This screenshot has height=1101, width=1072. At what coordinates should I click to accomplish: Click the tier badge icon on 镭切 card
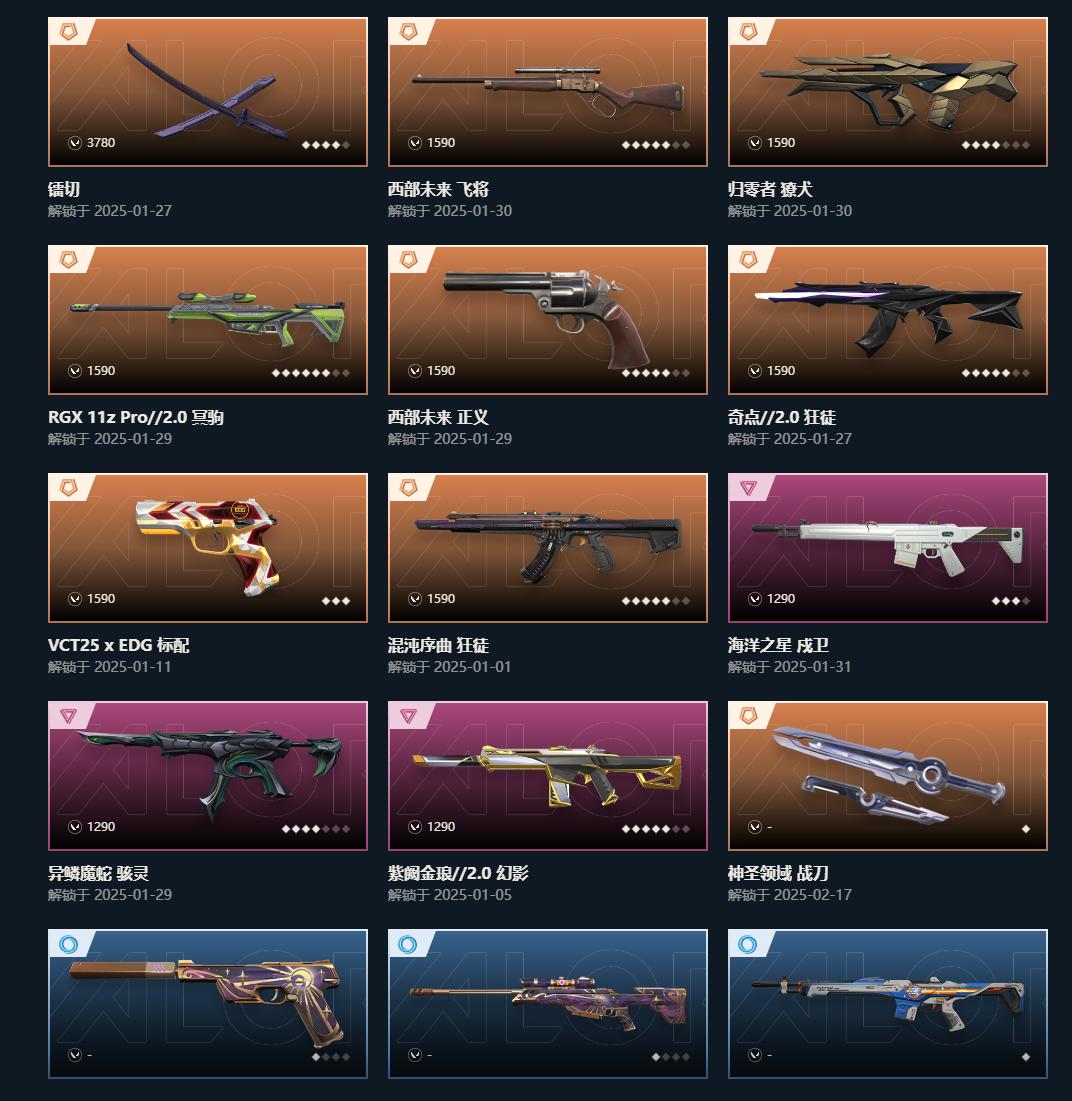coord(68,32)
